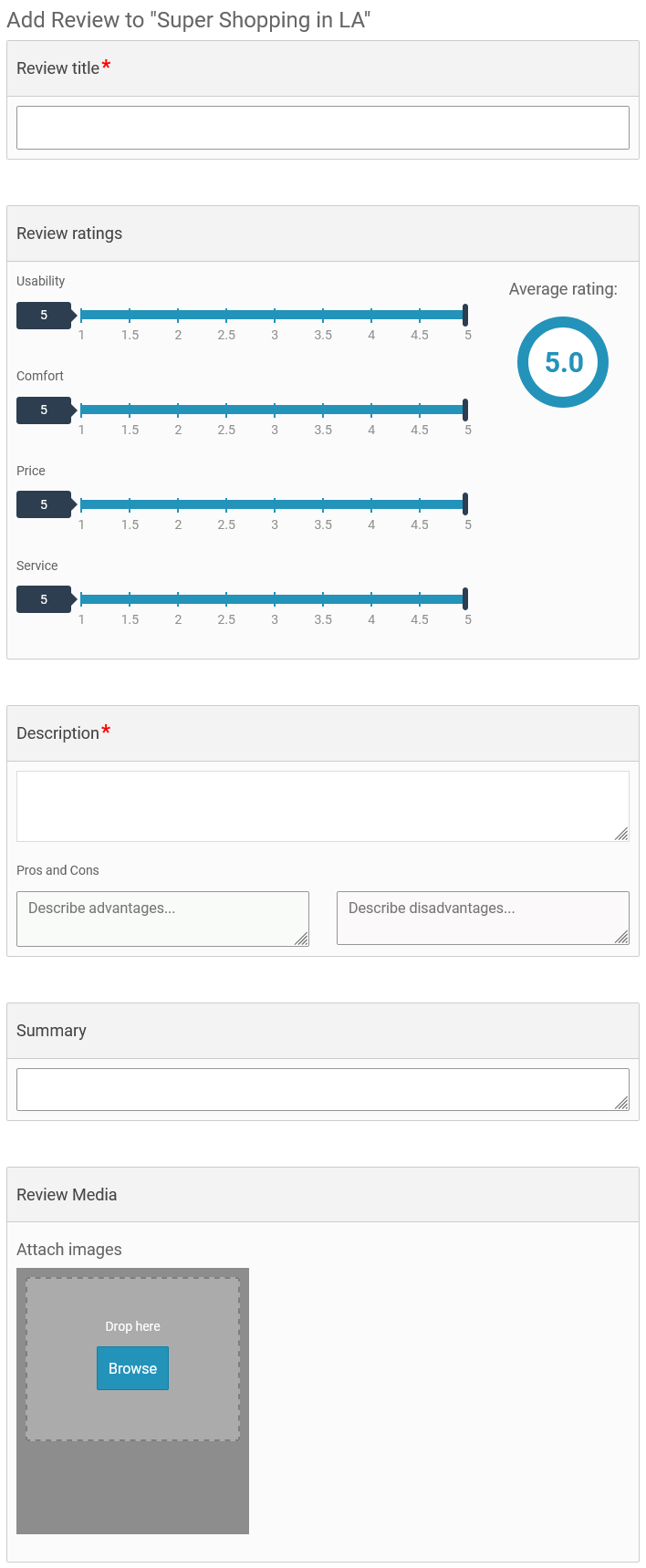Set Comfort slider to 2.5

[x=226, y=410]
